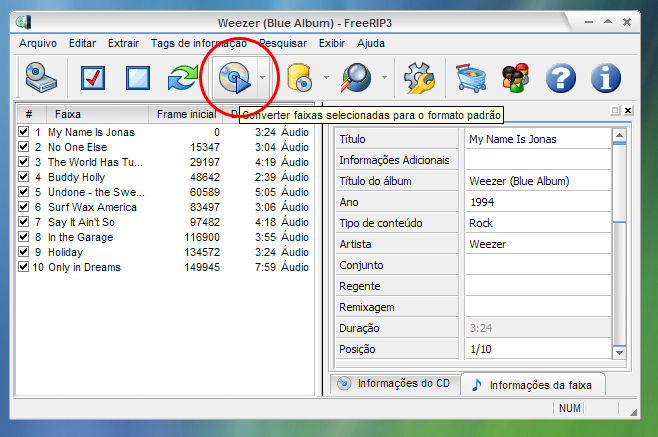Uncheck track 1 My Name Is Jonas
This screenshot has height=437, width=658.
pyautogui.click(x=24, y=132)
